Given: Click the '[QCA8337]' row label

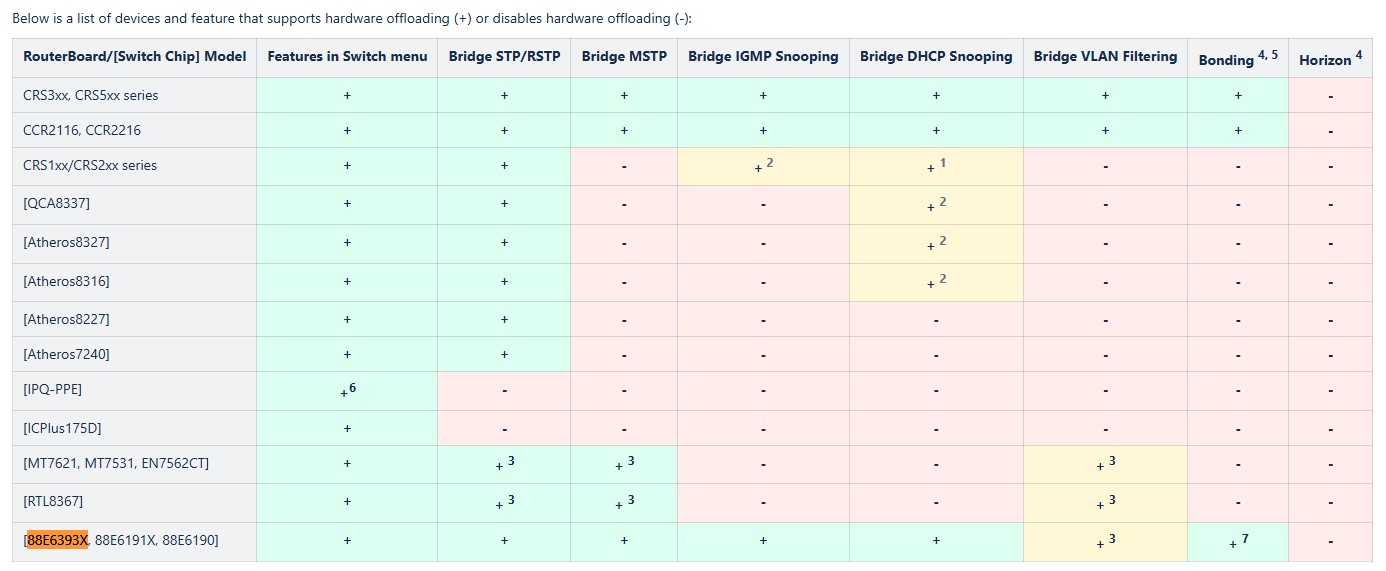Looking at the screenshot, I should click(x=56, y=204).
